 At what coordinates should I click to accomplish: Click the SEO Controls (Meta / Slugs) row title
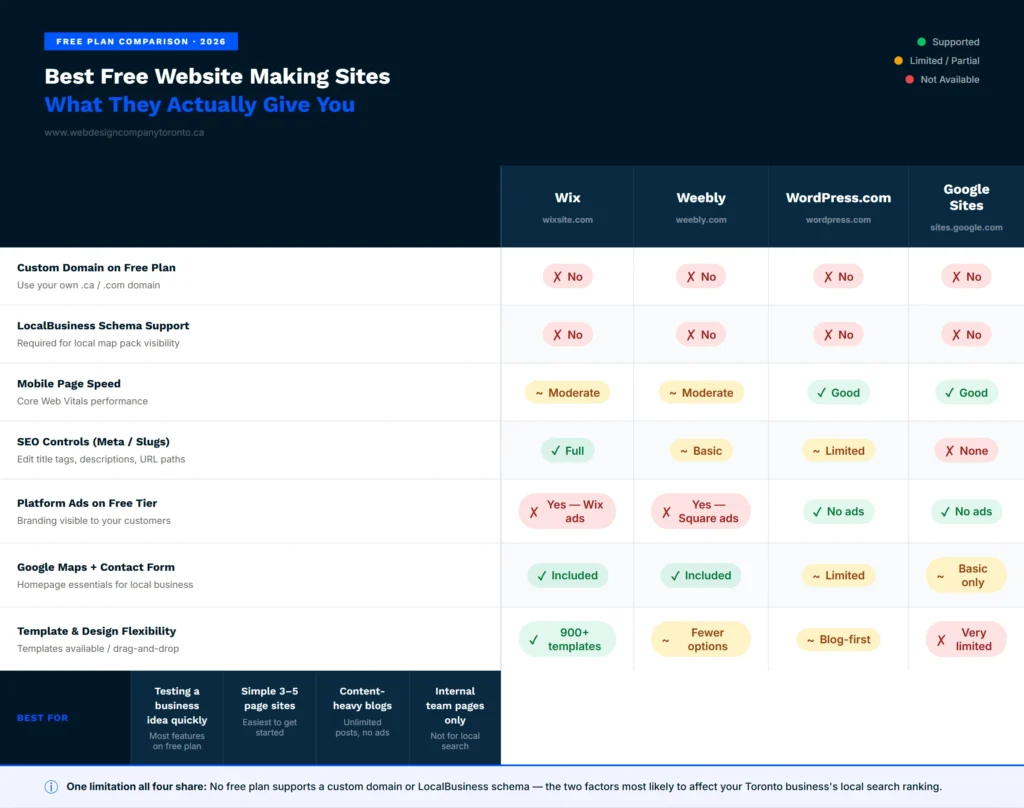(93, 442)
